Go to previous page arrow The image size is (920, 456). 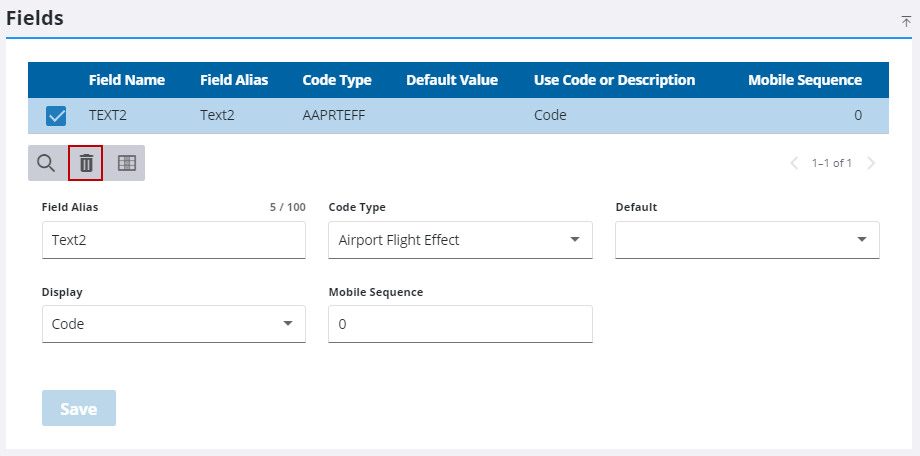coord(794,163)
